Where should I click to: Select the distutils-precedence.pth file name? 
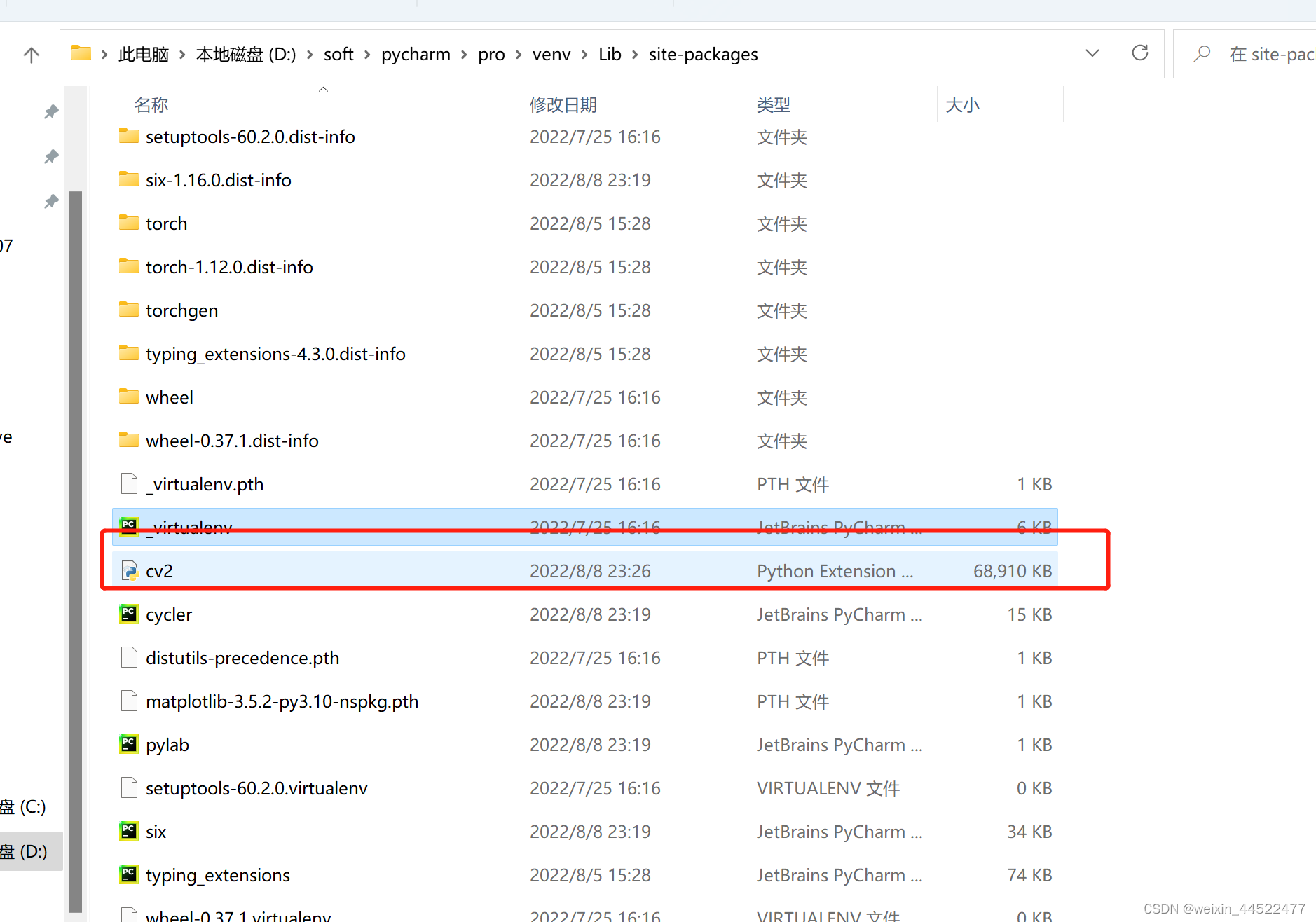tap(242, 658)
